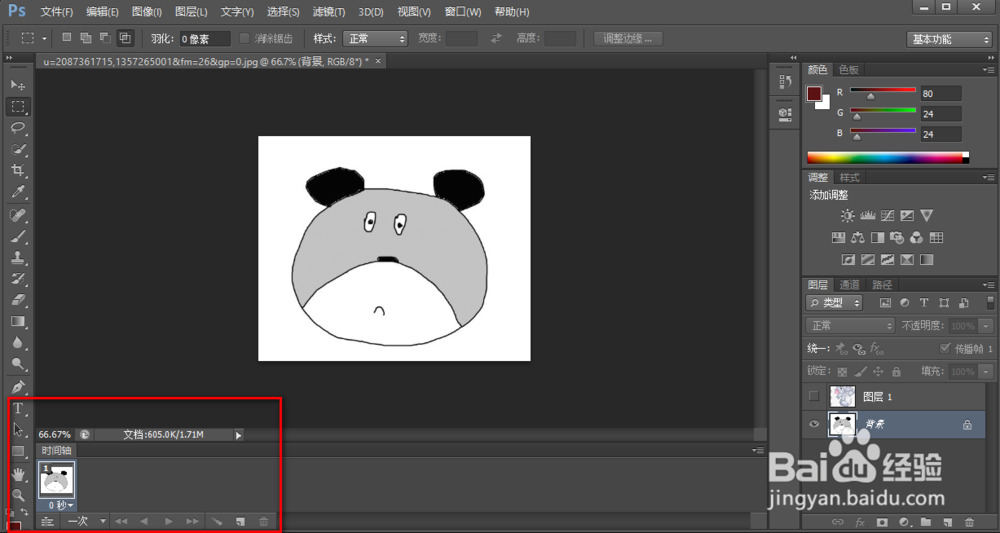This screenshot has width=1000, height=533.
Task: Select the Rectangular Marquee tool in toolbox
Action: [x=18, y=106]
